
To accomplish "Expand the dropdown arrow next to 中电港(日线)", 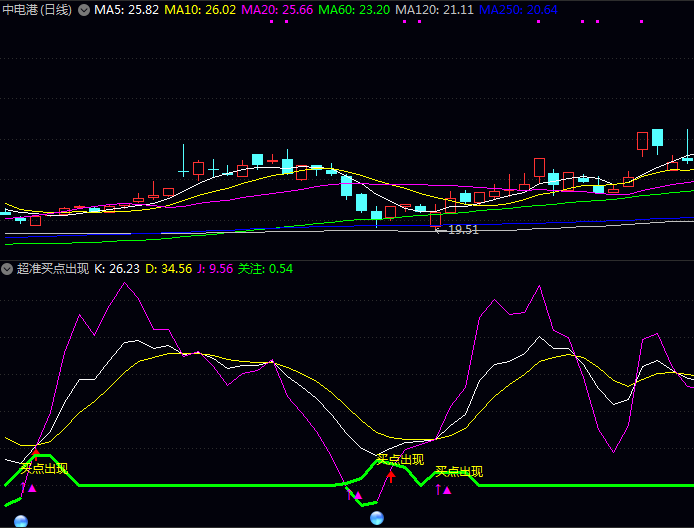I will click(x=83, y=9).
